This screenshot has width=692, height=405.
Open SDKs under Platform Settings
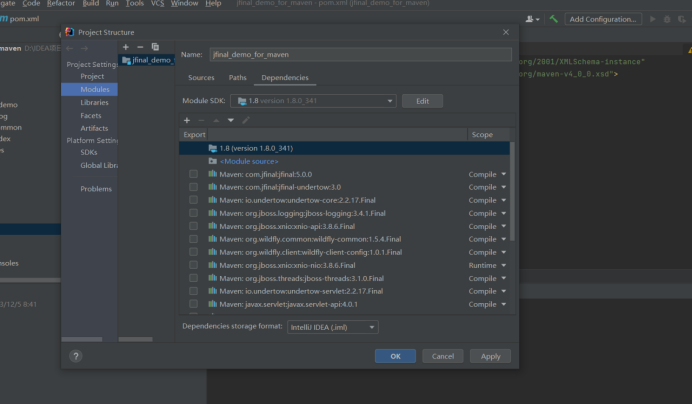coord(90,152)
